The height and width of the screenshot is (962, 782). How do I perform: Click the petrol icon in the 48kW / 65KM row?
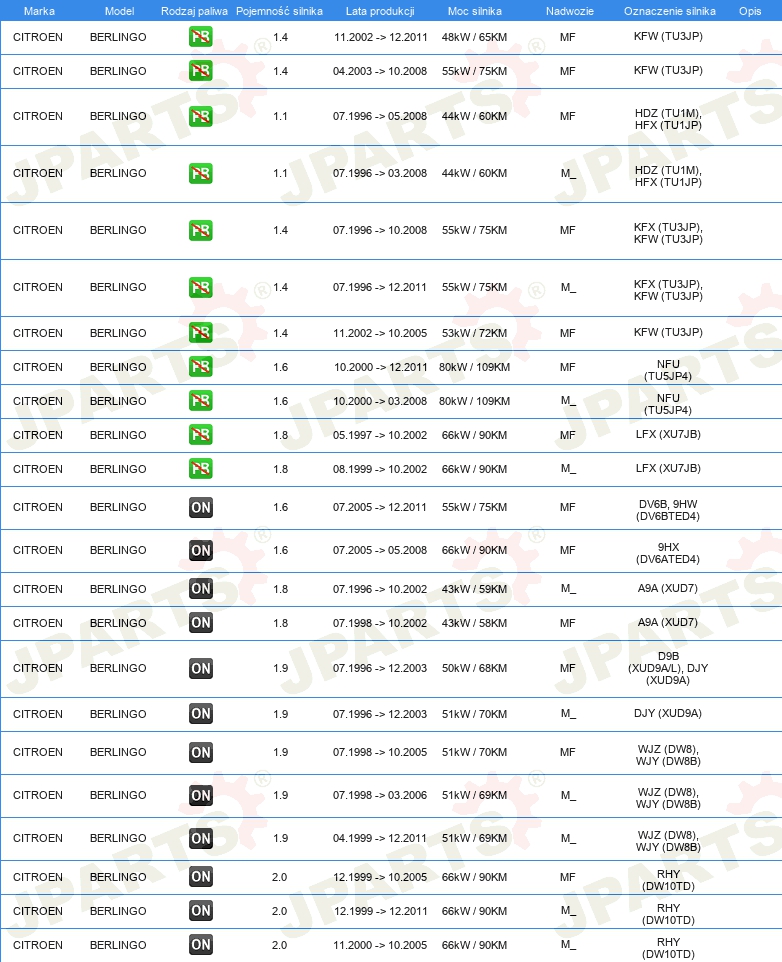201,37
